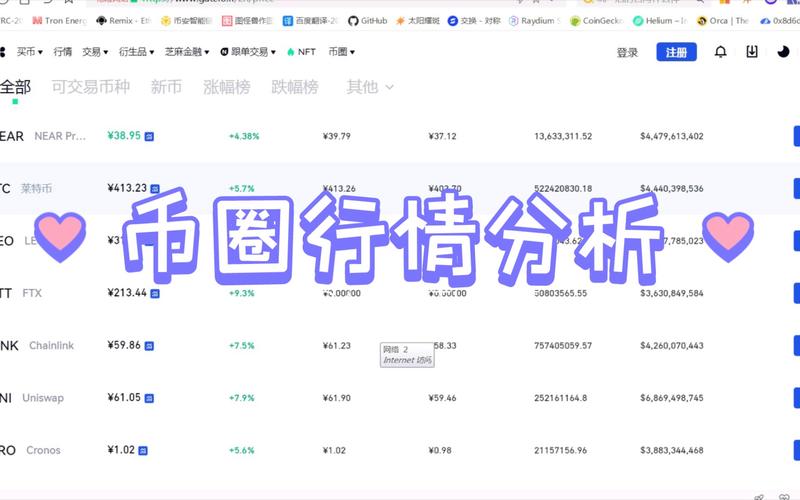
Task: Click the blue icon beside NEAR price ¥38.95
Action: point(149,136)
